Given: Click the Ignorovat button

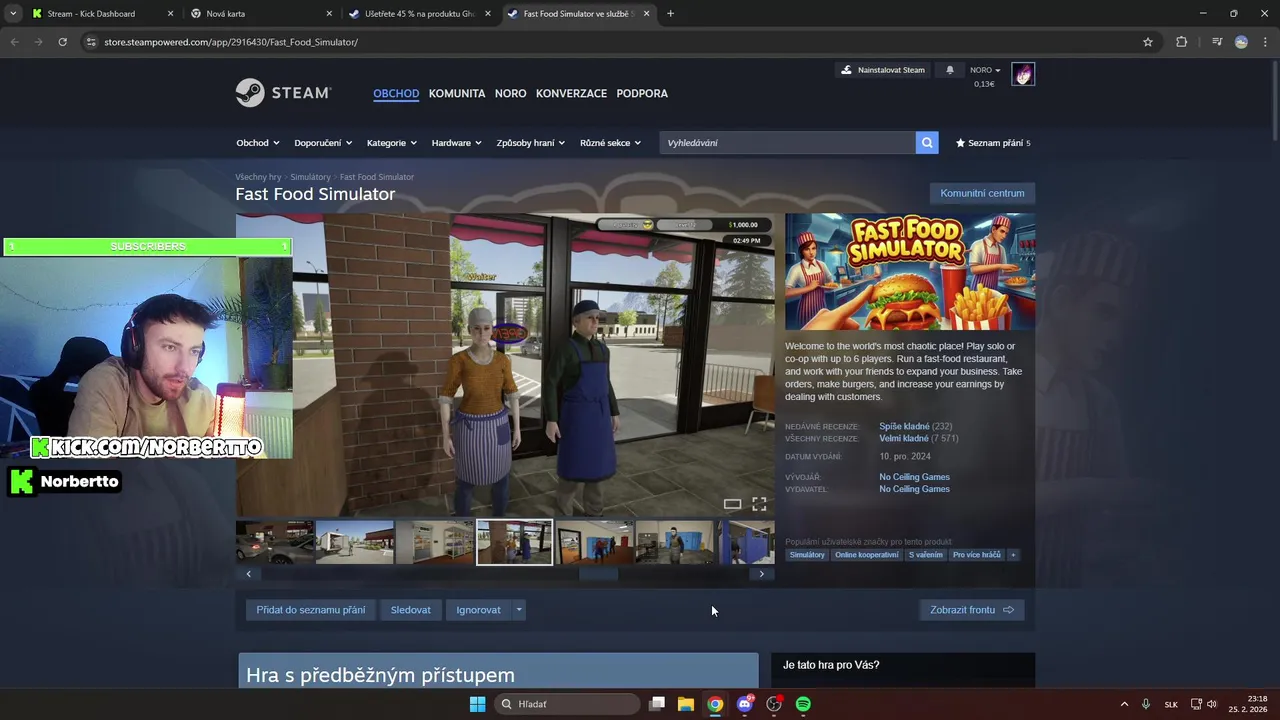Looking at the screenshot, I should point(478,610).
